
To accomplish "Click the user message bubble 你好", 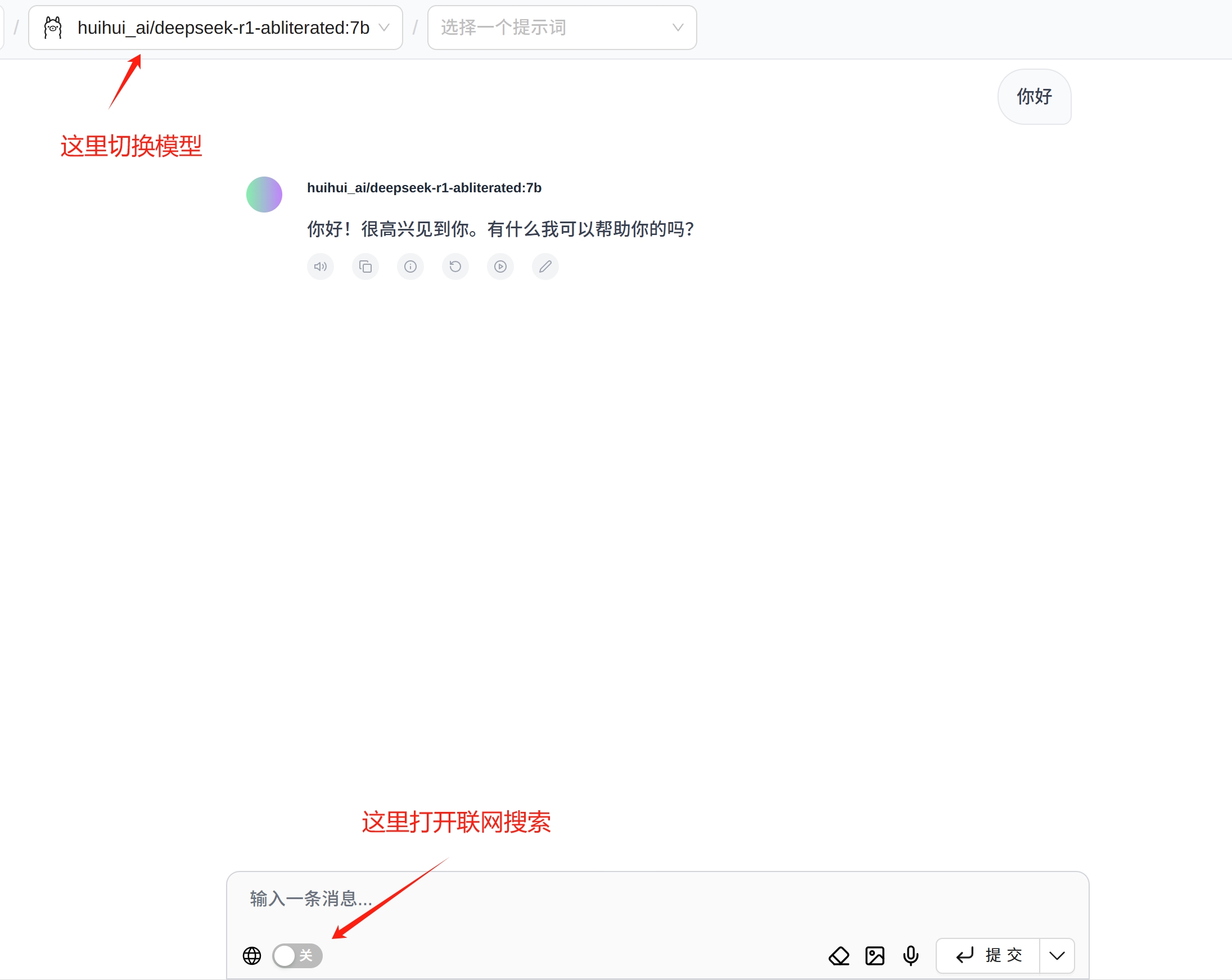I will (x=1034, y=97).
